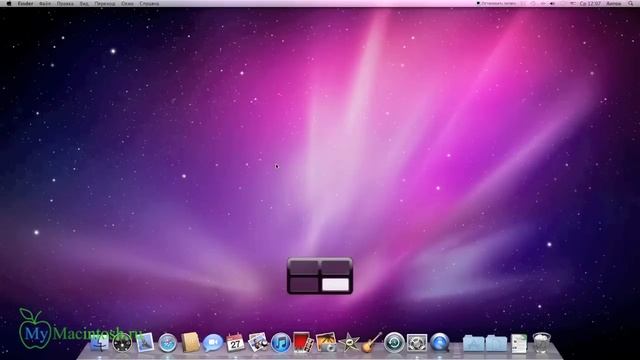Launch Mail stamp icon in dock

coord(145,342)
